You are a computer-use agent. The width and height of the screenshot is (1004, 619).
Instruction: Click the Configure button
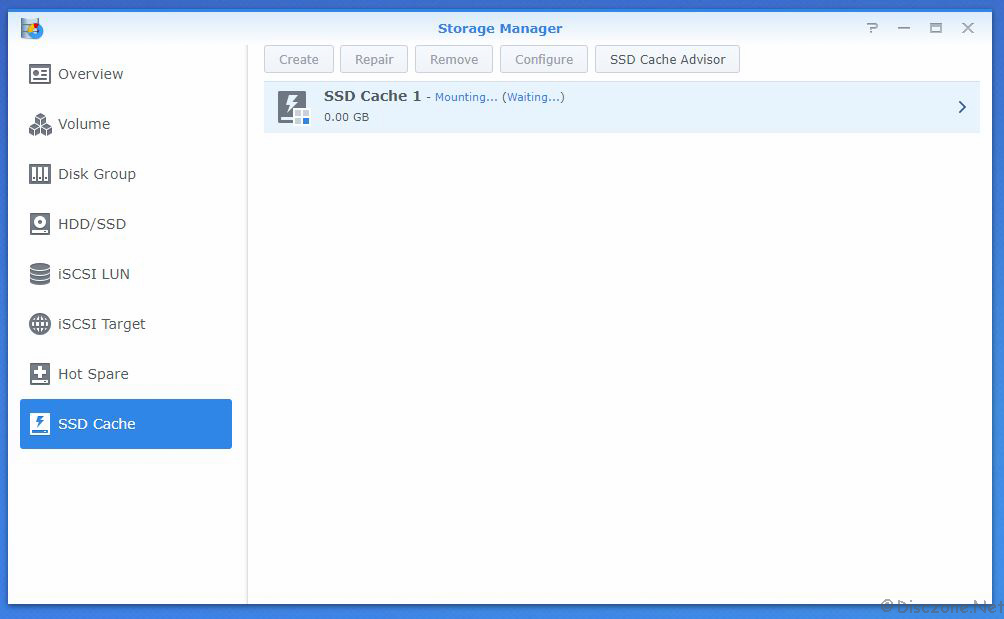(544, 60)
